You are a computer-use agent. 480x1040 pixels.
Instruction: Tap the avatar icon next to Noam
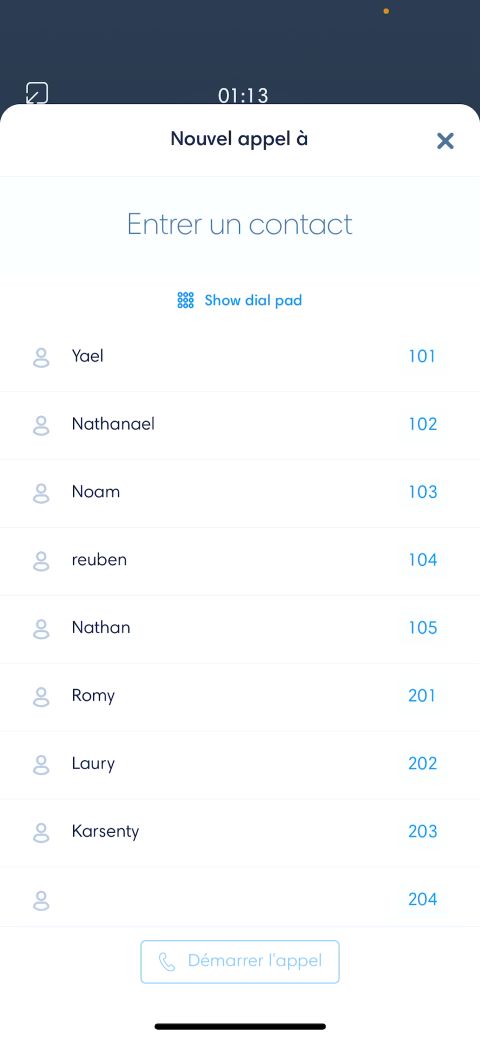pos(41,493)
